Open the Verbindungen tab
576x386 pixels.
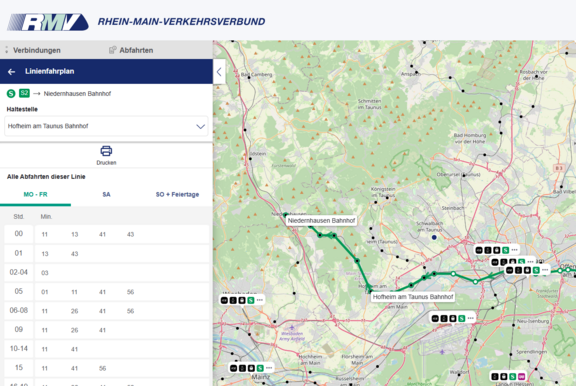tap(37, 50)
